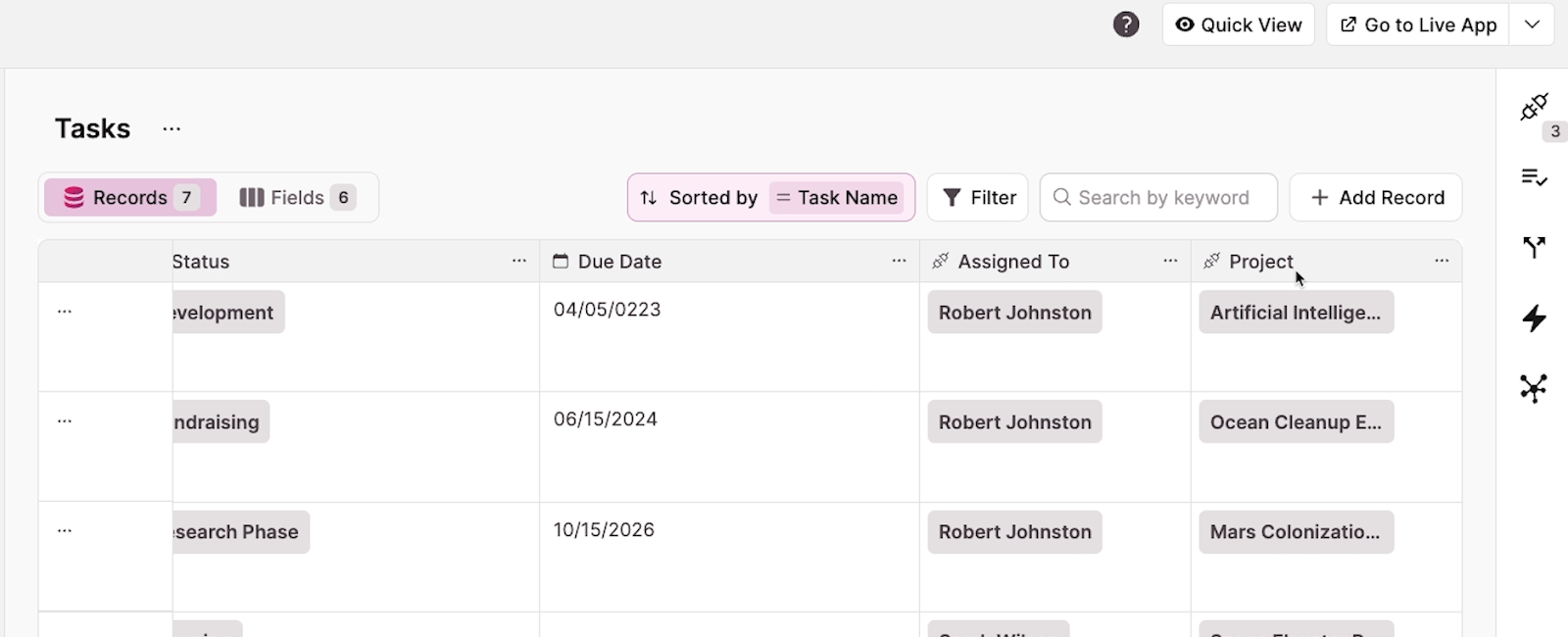1568x637 pixels.
Task: Open the Tasks table options menu
Action: [171, 128]
